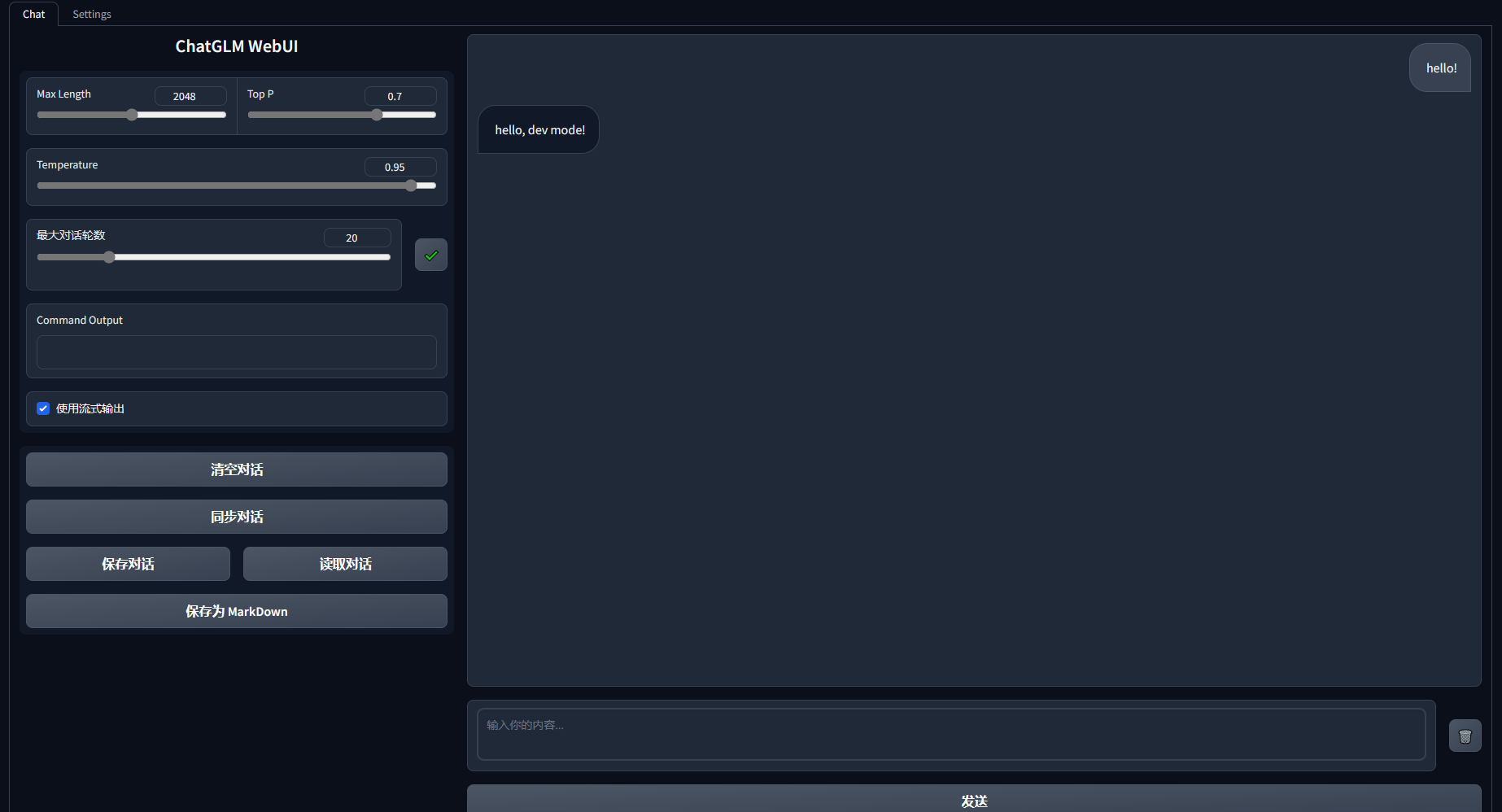Click the "hello, dev mode!" reply bubble
This screenshot has width=1502, height=812.
(539, 129)
